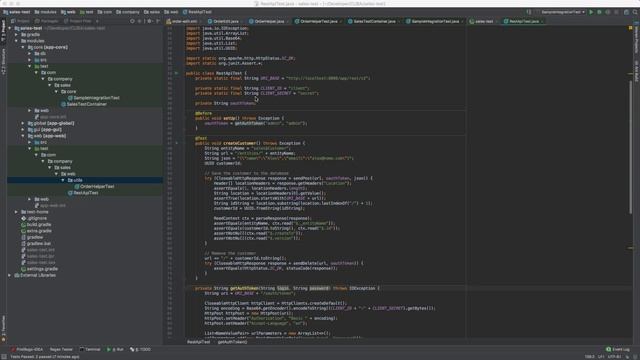Click the LF line separator status entry
This screenshot has height=360, width=640.
tap(602, 357)
